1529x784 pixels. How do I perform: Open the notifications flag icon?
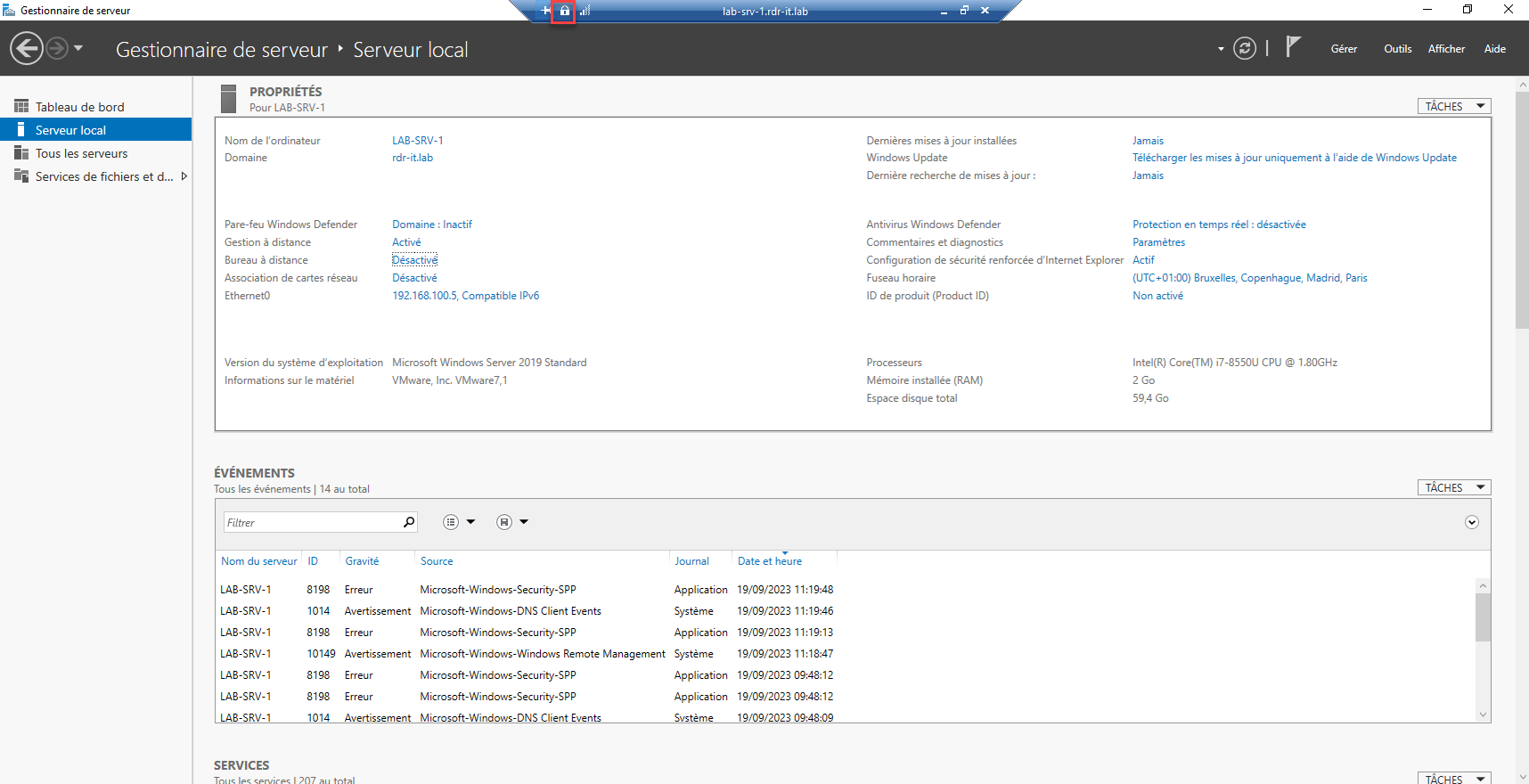click(x=1293, y=47)
